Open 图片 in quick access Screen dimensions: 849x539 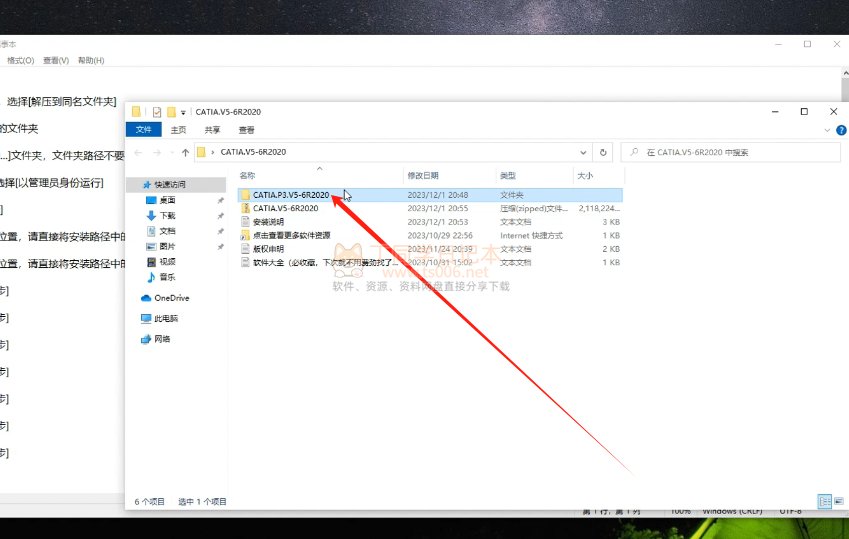(167, 246)
